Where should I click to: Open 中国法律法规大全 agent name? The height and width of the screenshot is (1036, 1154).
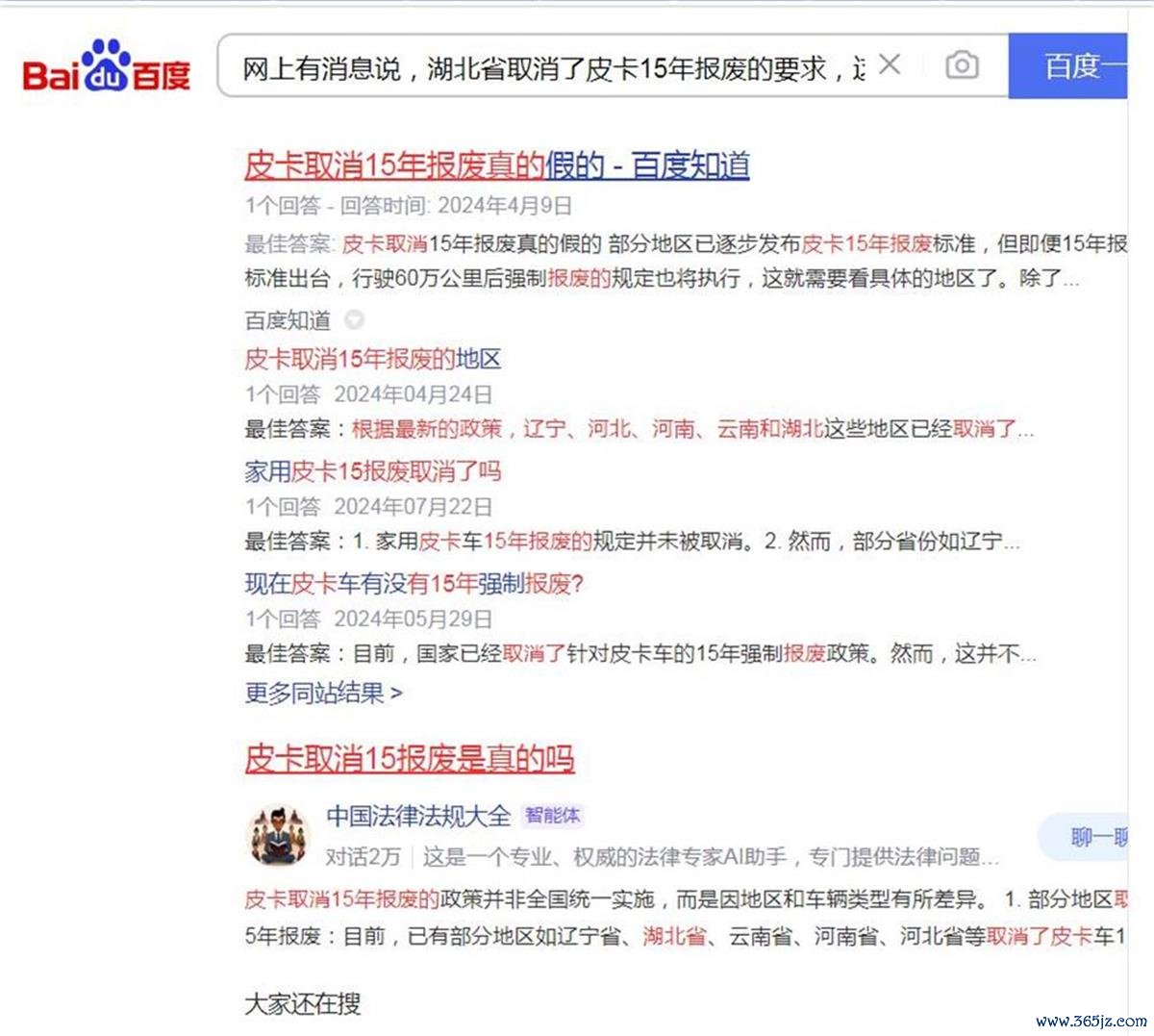(418, 816)
